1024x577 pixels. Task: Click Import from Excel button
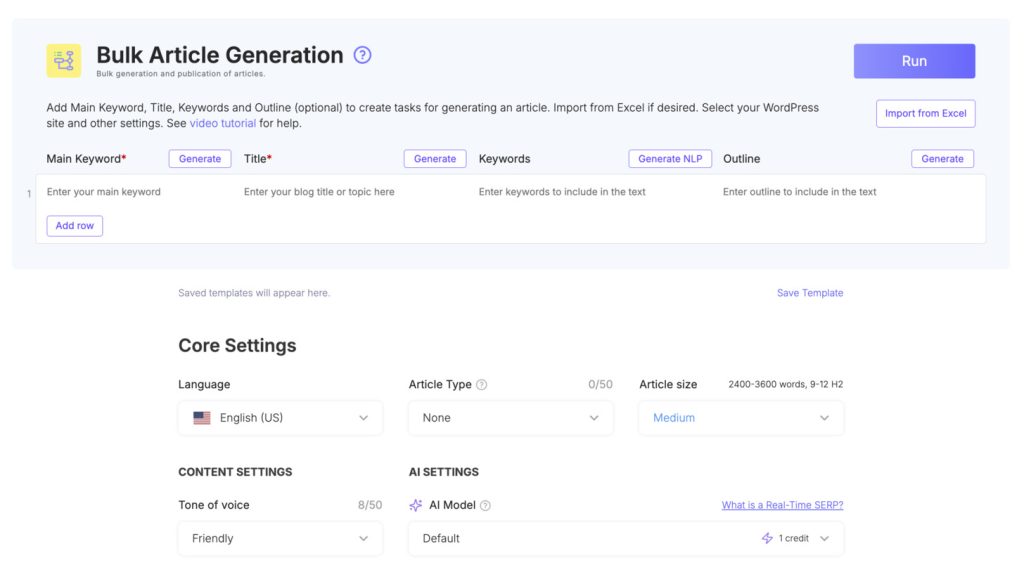[925, 114]
